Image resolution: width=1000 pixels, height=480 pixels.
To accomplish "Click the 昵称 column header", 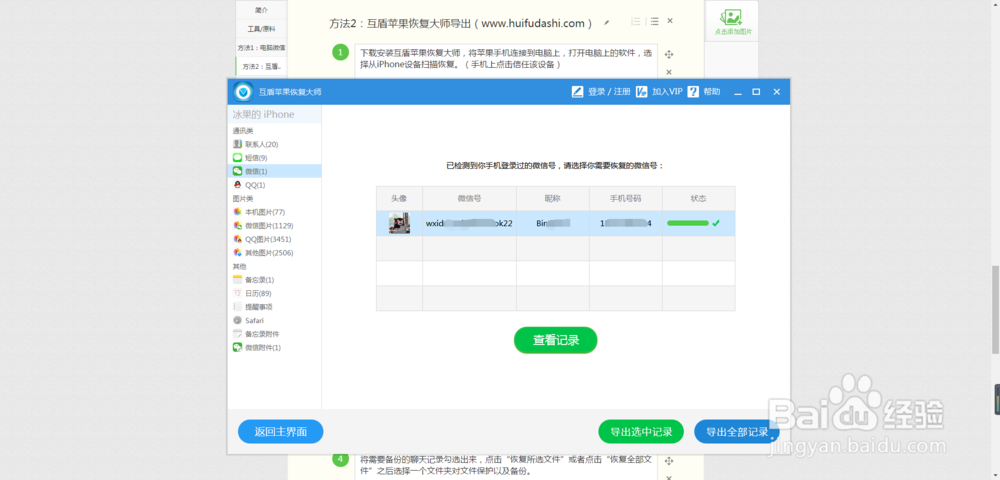I will (x=553, y=198).
